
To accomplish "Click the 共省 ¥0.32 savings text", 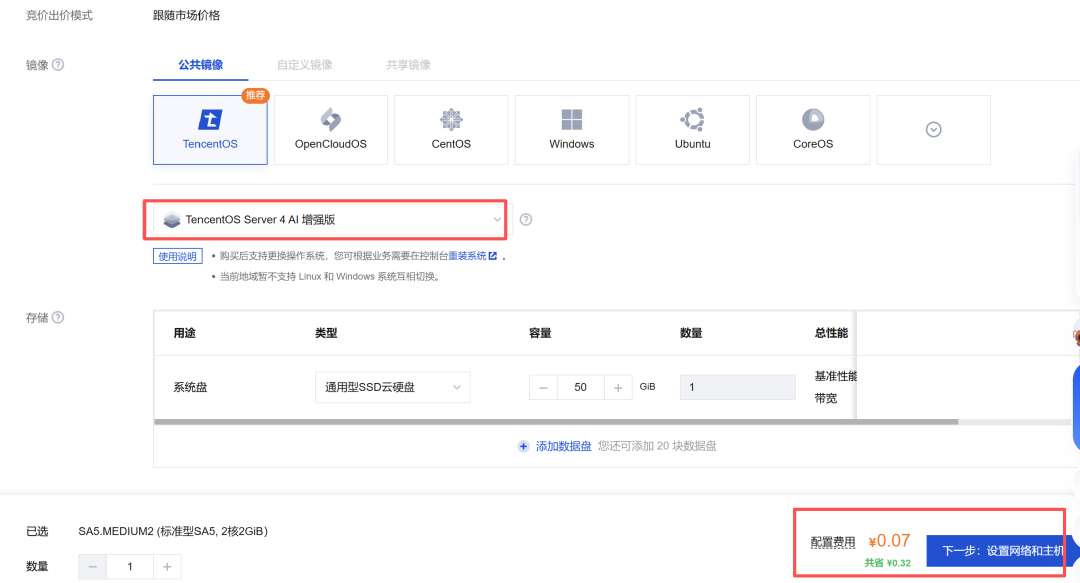I will point(888,563).
